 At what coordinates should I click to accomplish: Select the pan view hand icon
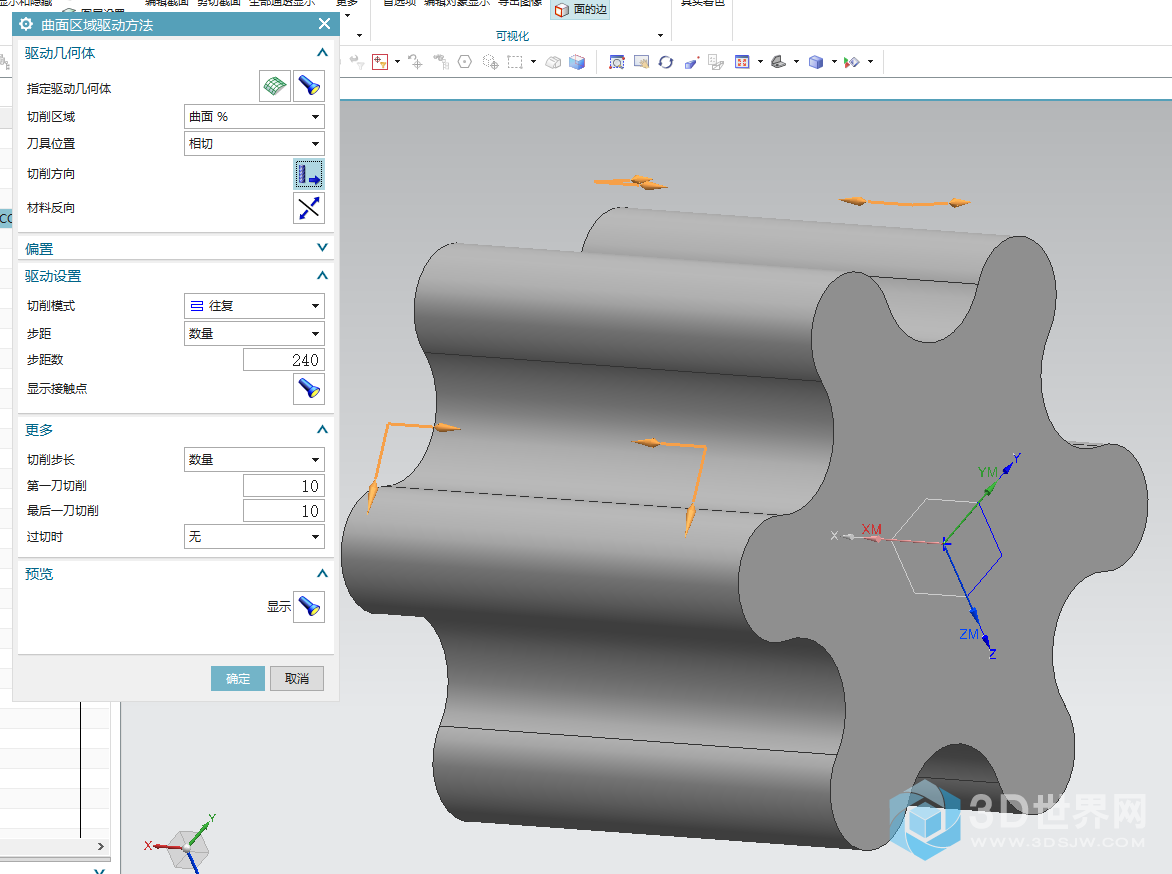(641, 62)
